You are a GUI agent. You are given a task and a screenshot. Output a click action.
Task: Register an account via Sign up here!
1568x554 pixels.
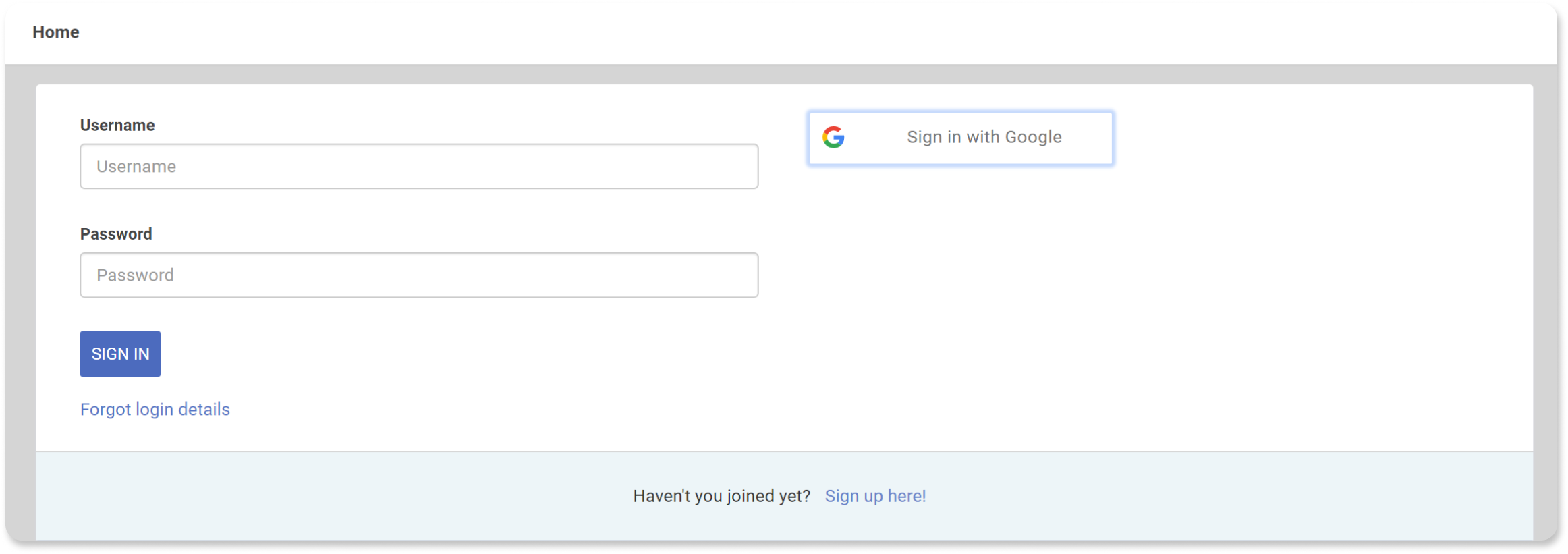coord(875,496)
